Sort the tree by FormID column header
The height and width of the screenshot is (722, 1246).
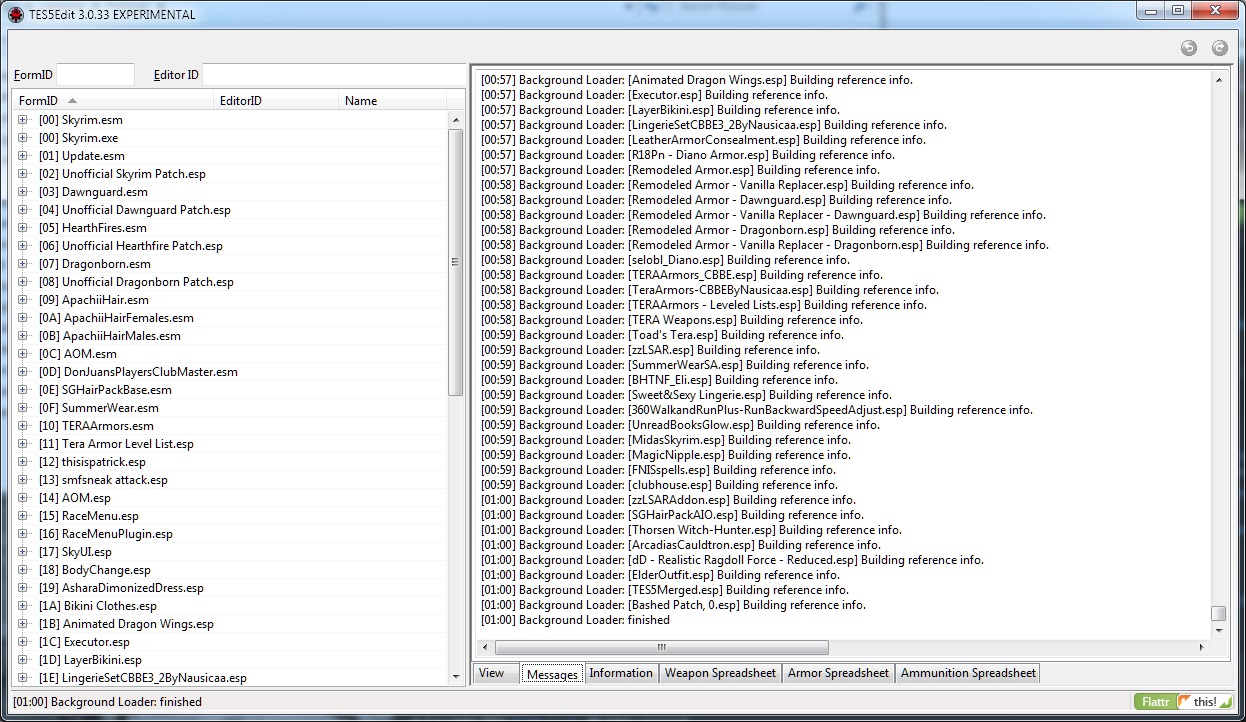pyautogui.click(x=40, y=101)
